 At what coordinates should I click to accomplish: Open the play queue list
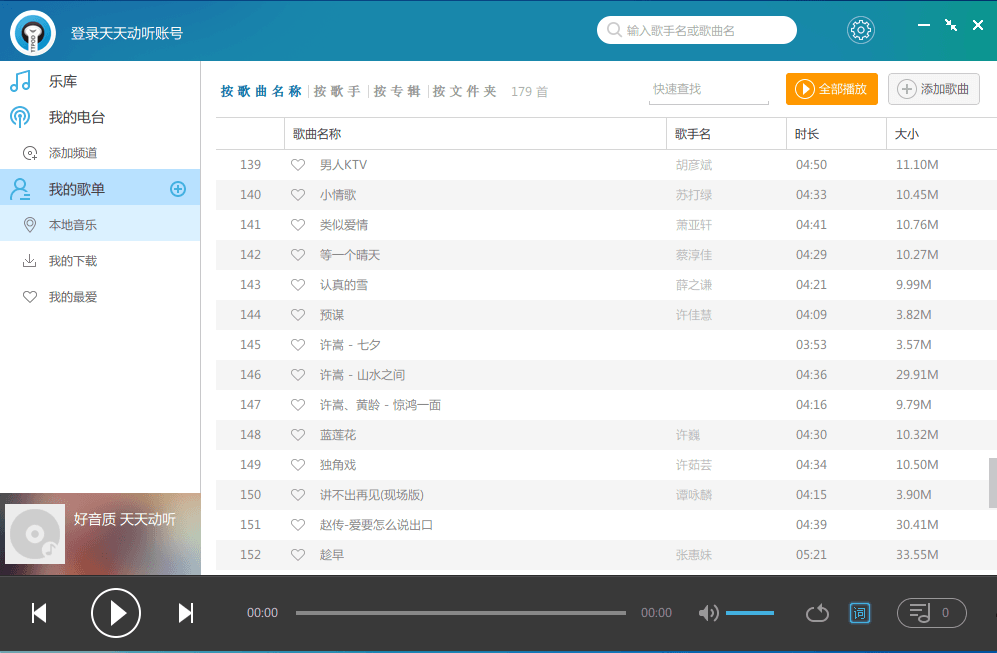click(931, 613)
